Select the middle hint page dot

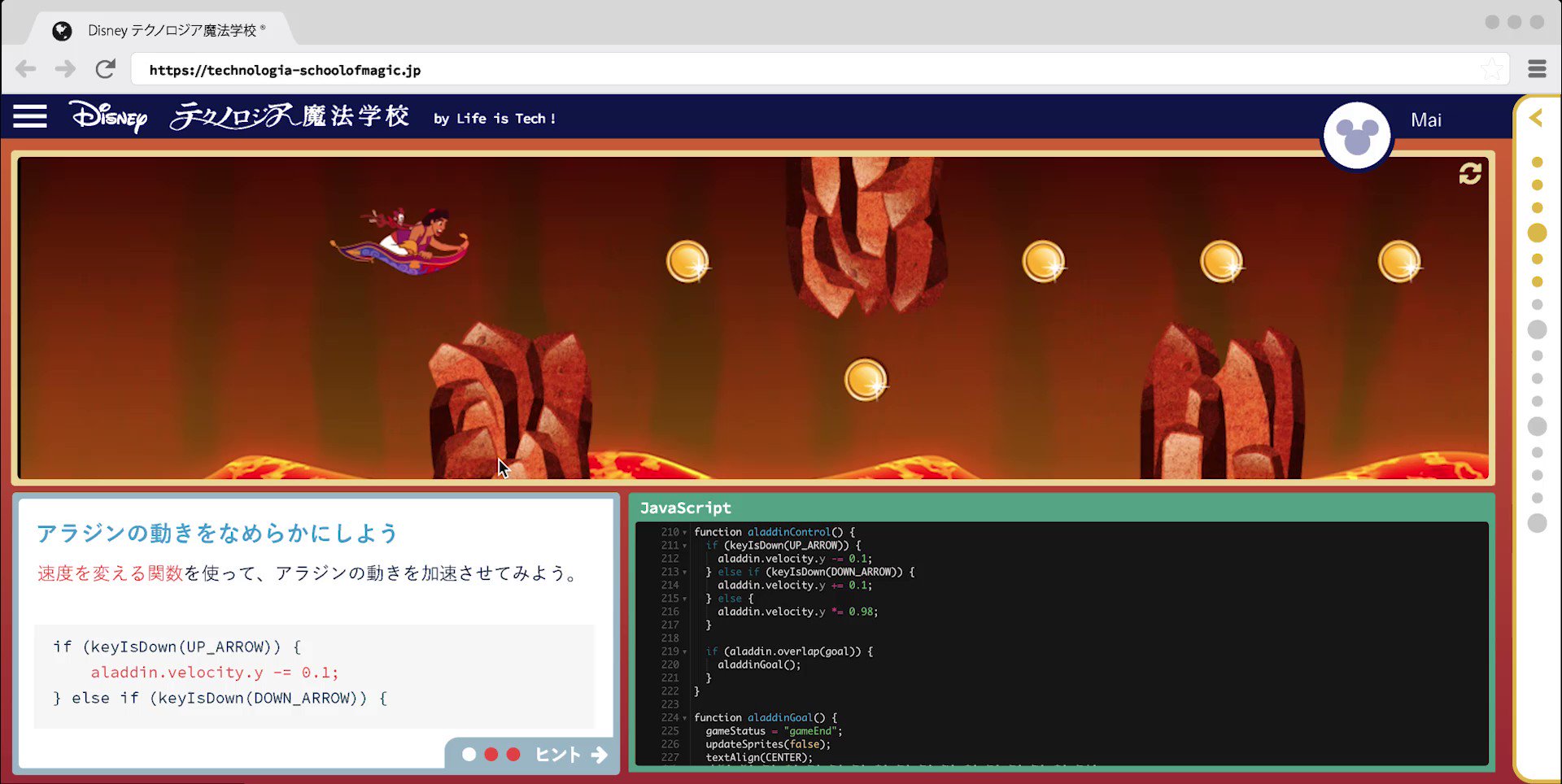coord(491,755)
